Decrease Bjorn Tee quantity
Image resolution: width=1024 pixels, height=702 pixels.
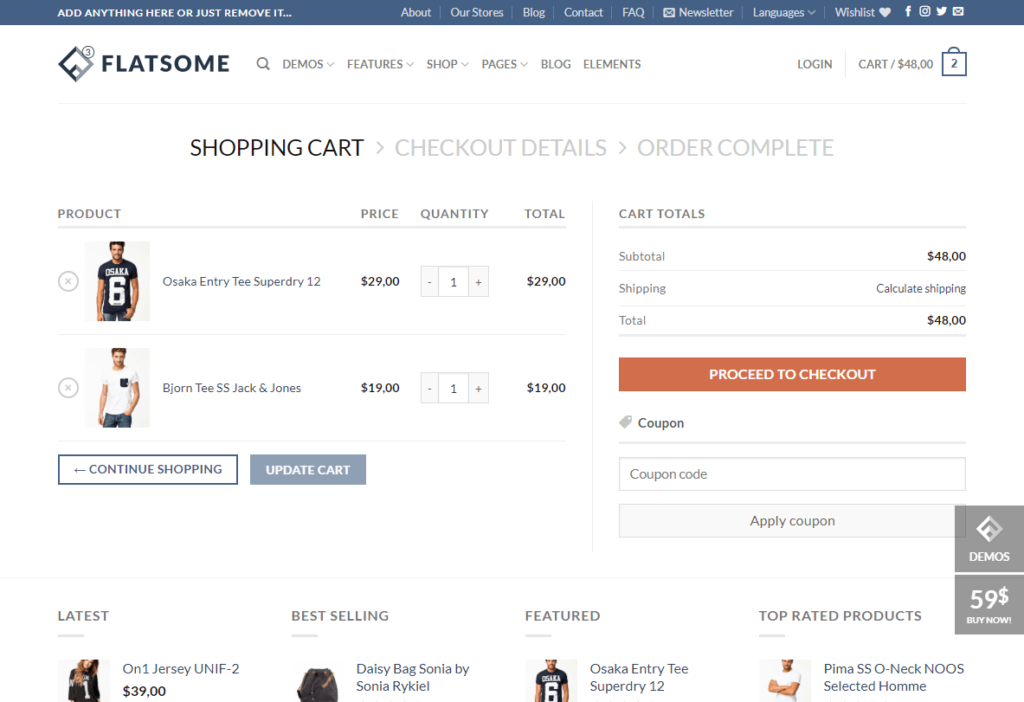pos(429,389)
